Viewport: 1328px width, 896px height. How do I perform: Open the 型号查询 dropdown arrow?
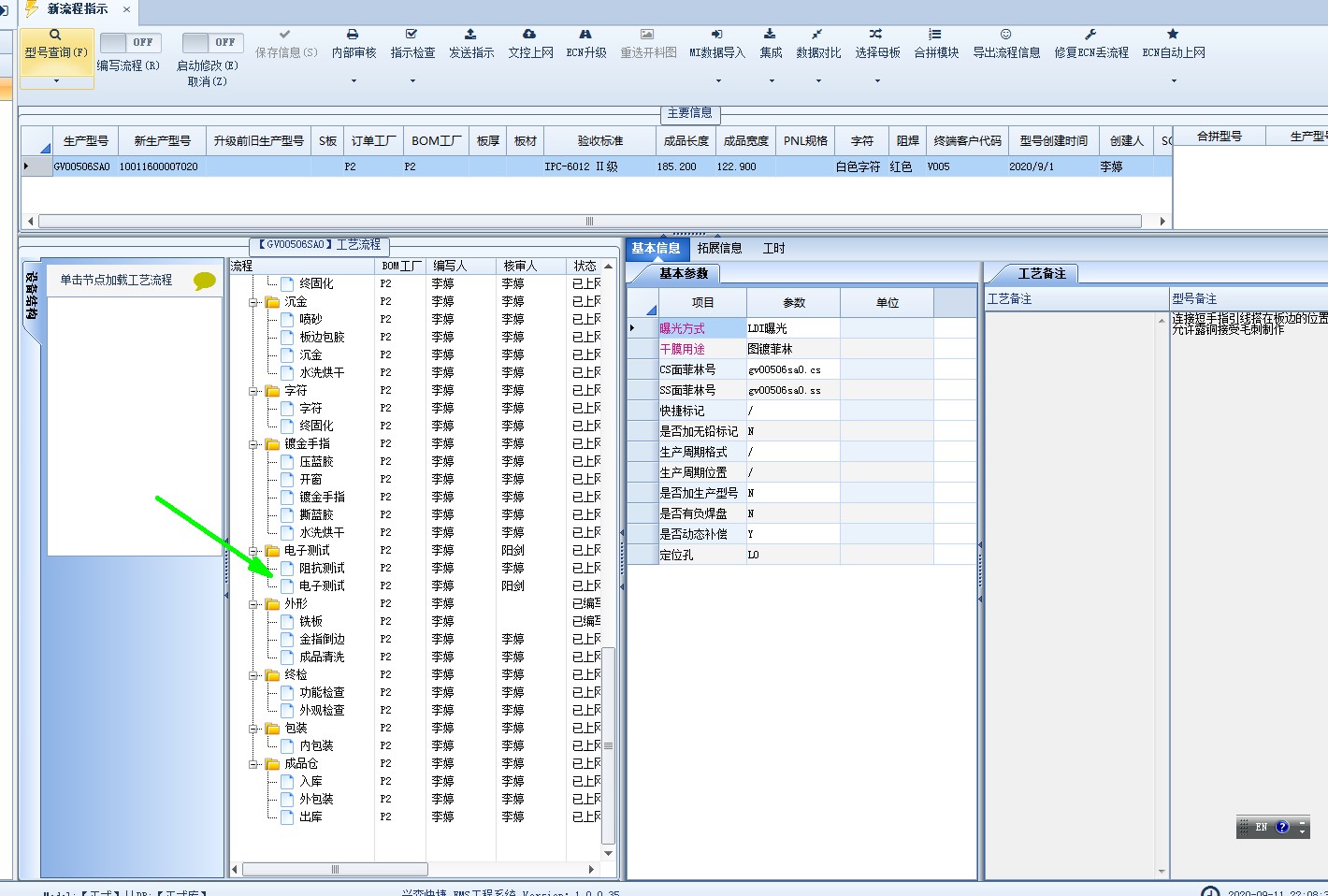coord(56,81)
